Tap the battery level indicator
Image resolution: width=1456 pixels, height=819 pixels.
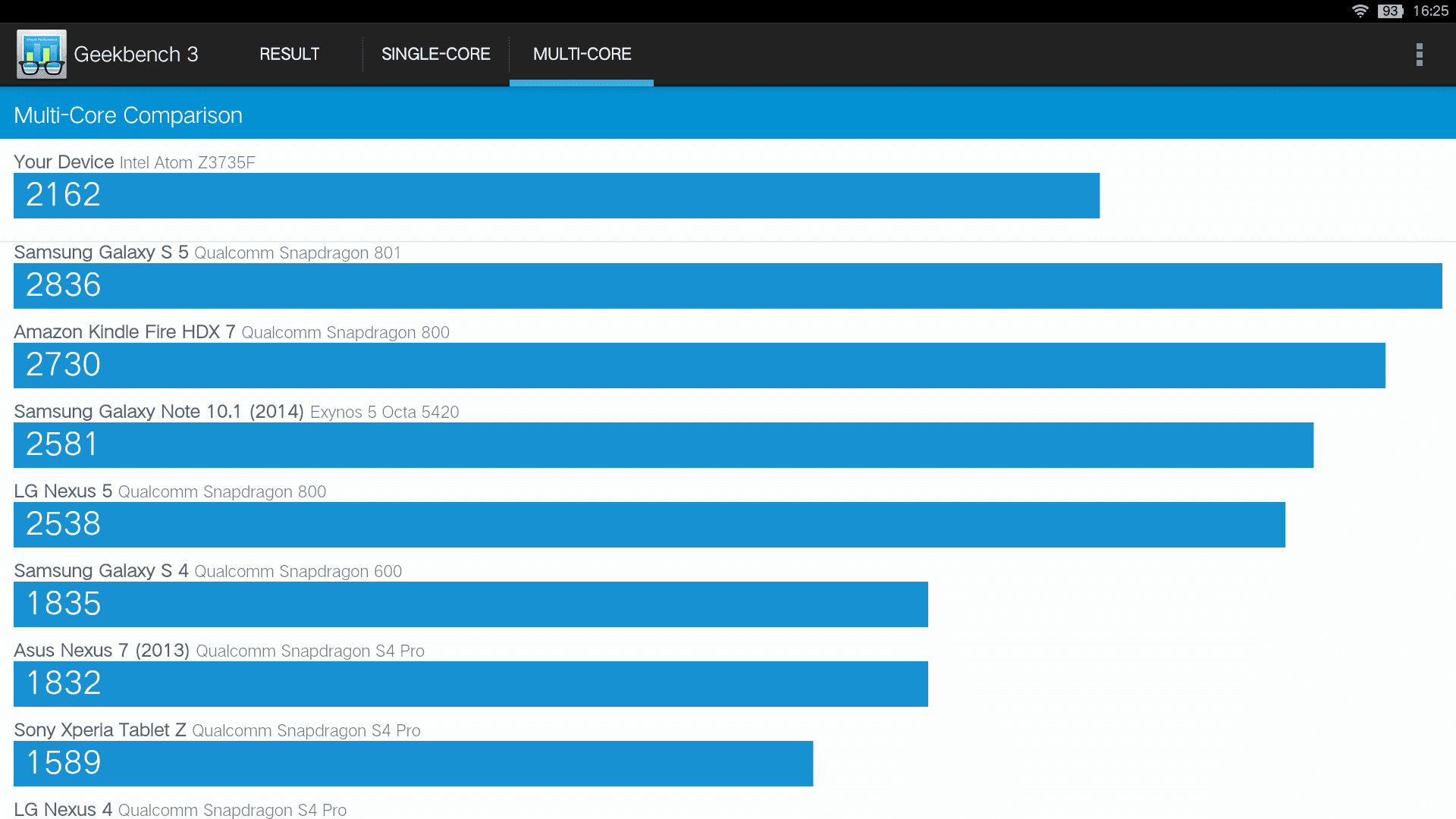coord(1391,11)
